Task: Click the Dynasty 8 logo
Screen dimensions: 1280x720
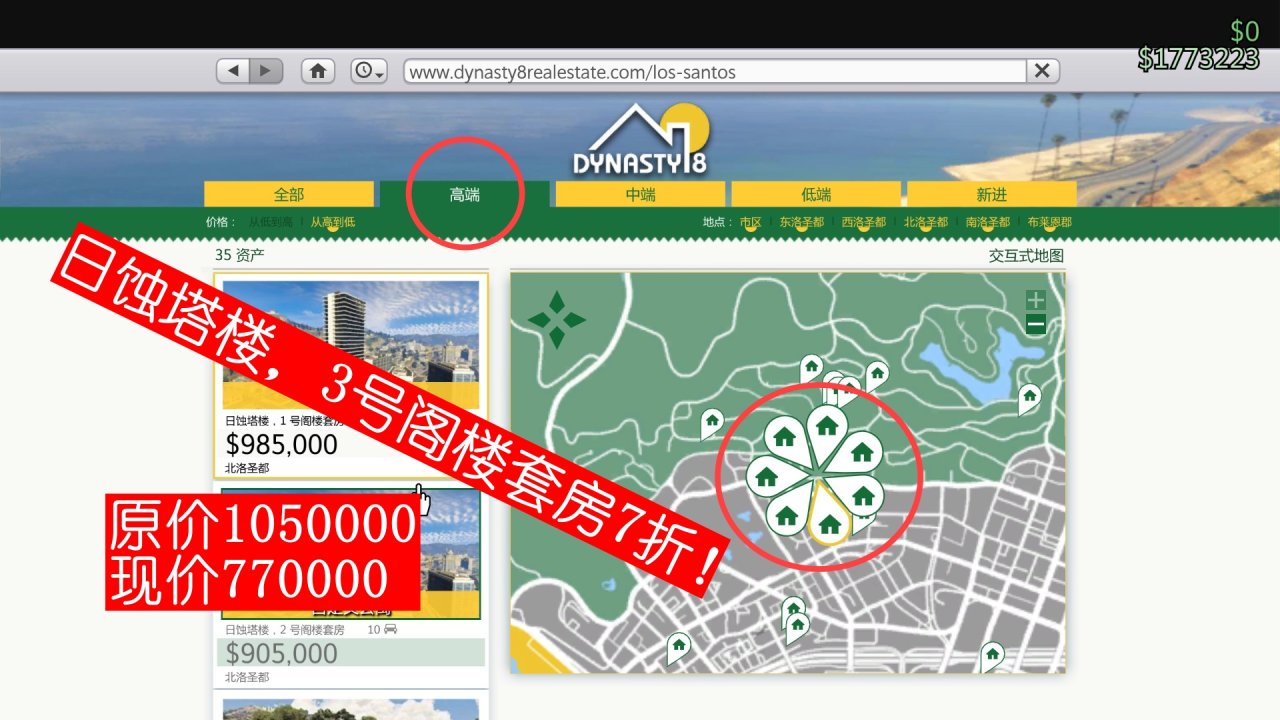Action: point(640,140)
